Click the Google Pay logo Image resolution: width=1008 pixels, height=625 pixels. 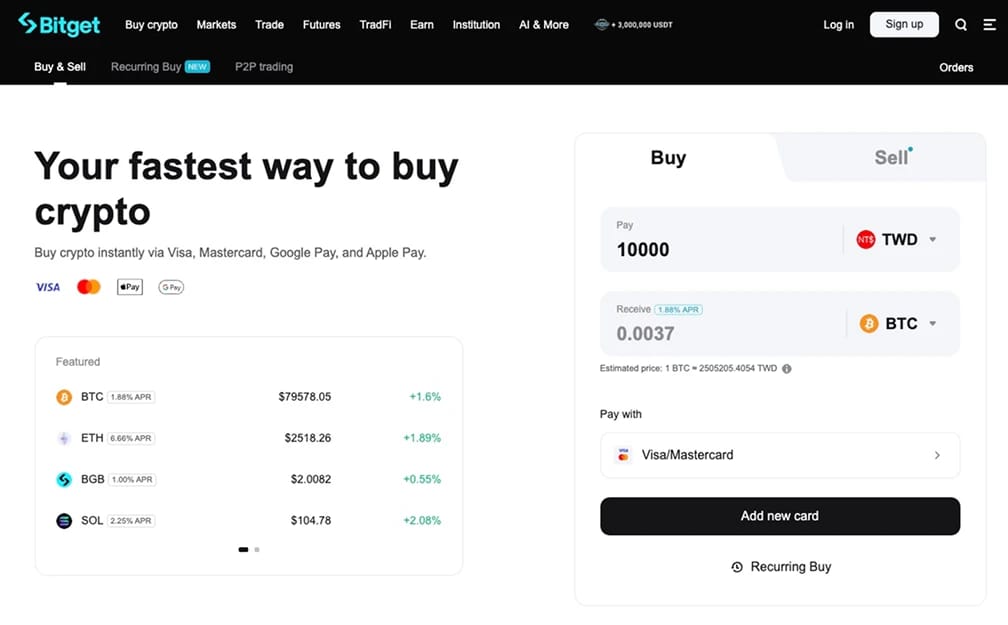pyautogui.click(x=171, y=287)
